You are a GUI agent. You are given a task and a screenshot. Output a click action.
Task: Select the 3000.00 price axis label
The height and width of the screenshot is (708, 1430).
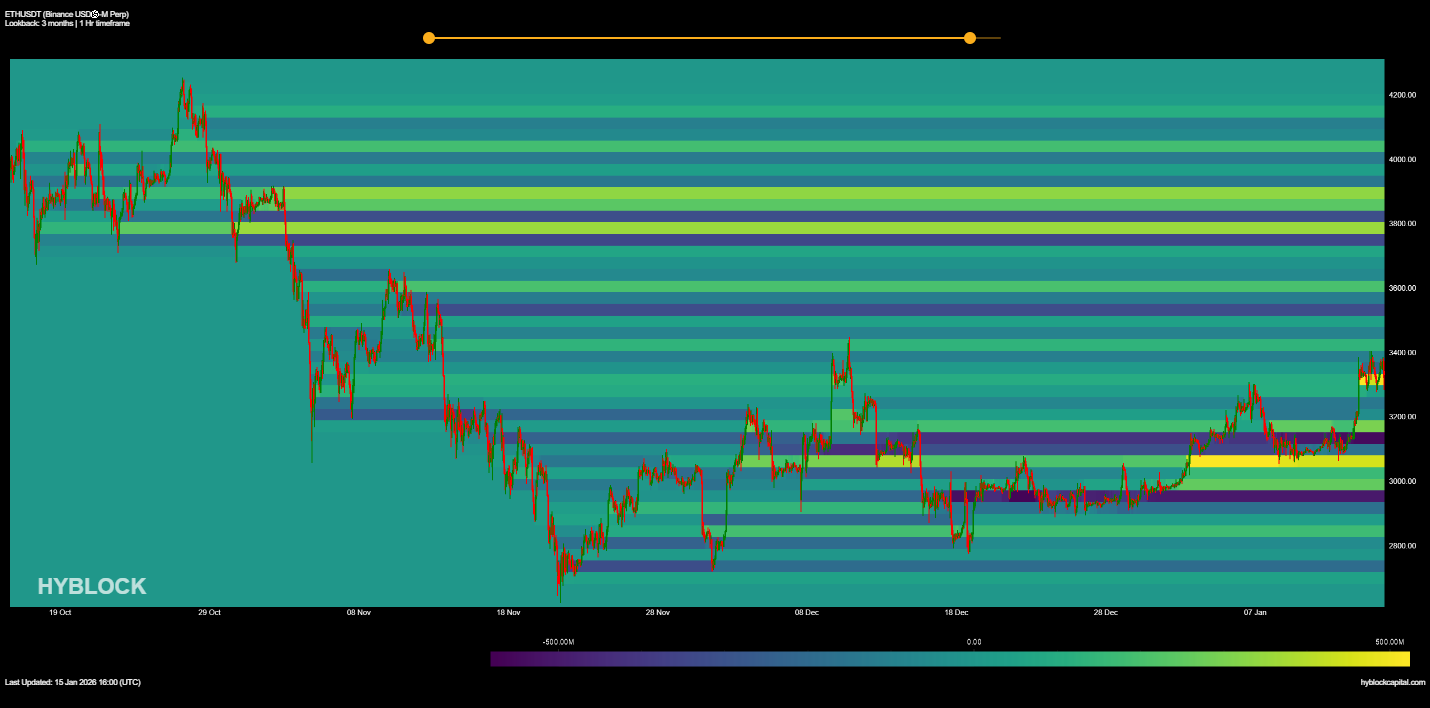1402,481
